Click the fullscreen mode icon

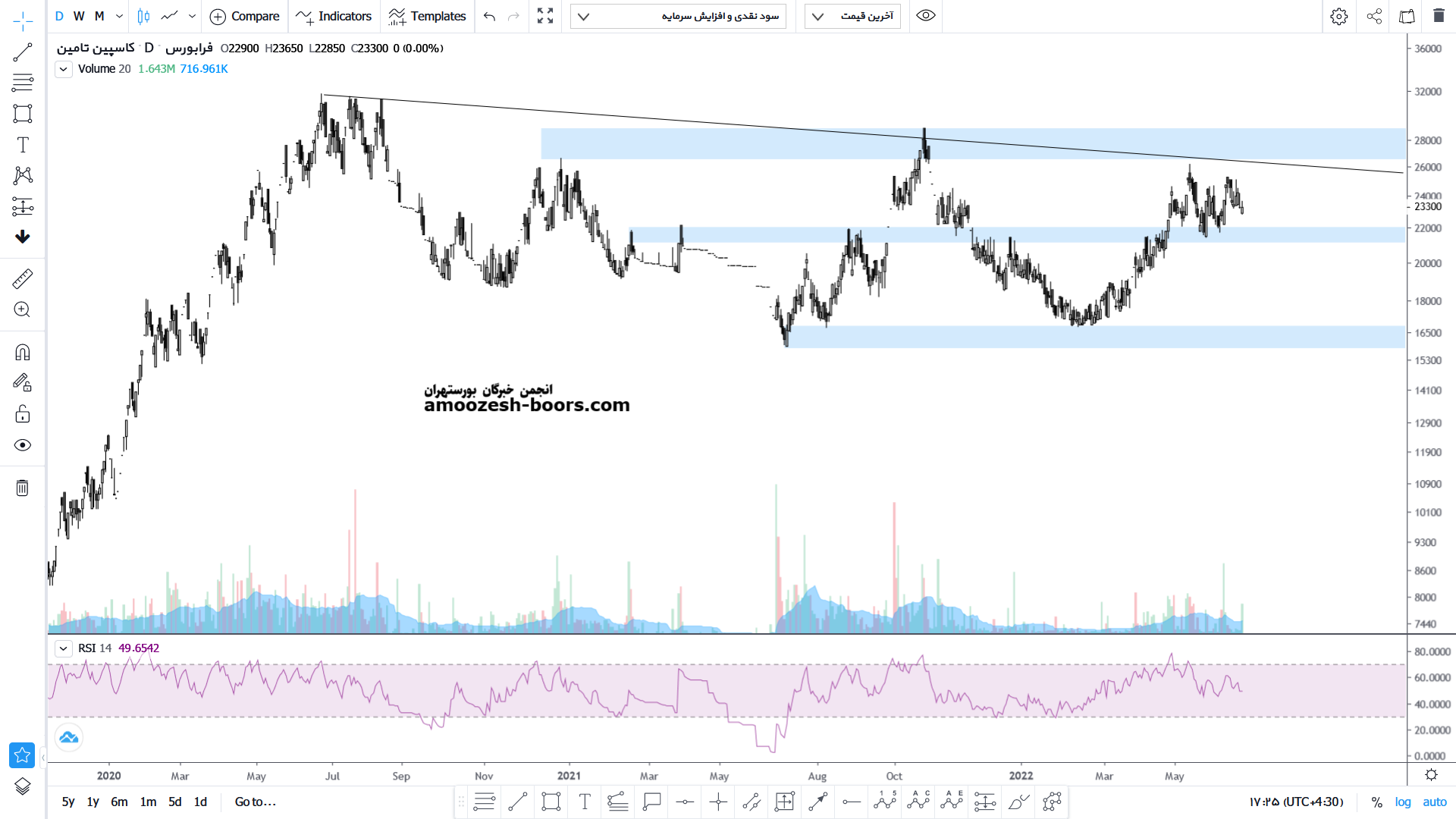[x=545, y=16]
